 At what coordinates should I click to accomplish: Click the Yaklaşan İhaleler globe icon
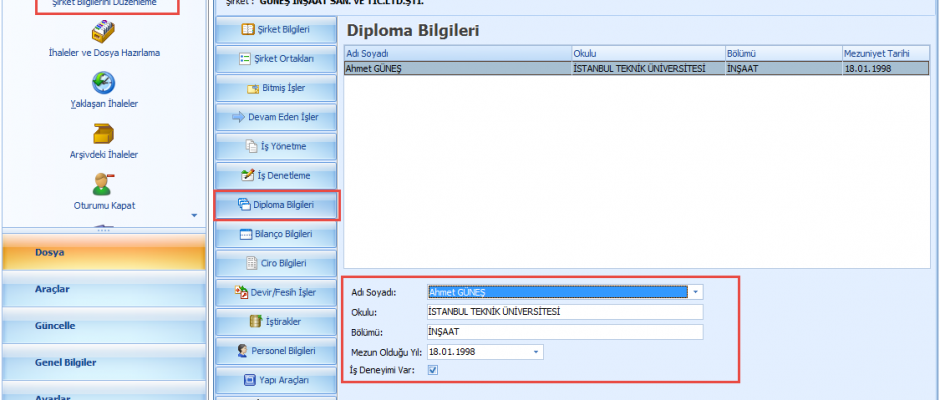[x=101, y=83]
